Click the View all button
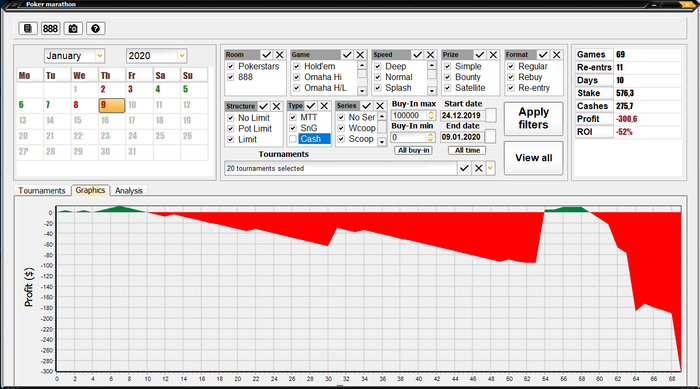700x389 pixels. click(x=533, y=158)
